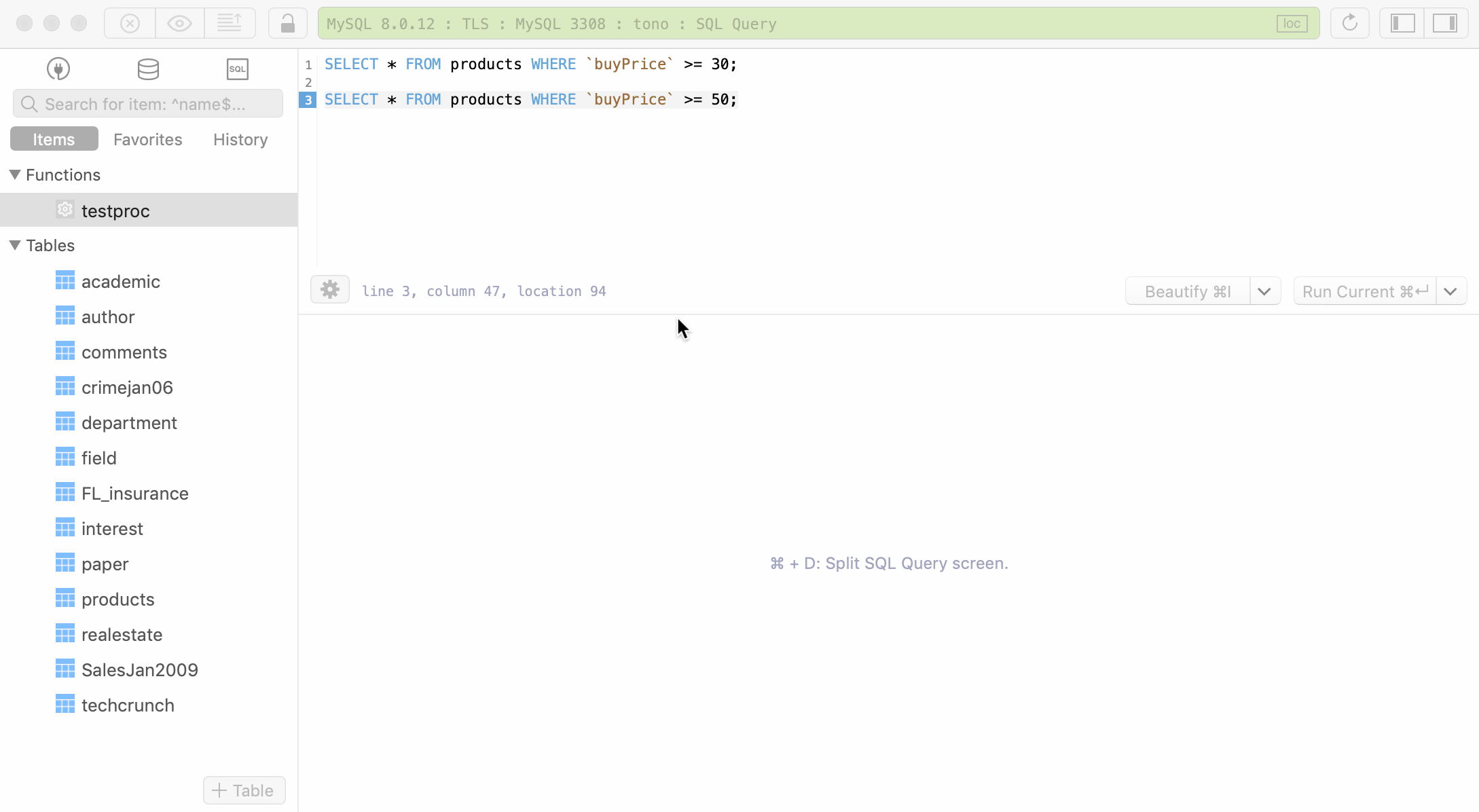
Task: Toggle the left sidebar panel visibility
Action: (1401, 22)
